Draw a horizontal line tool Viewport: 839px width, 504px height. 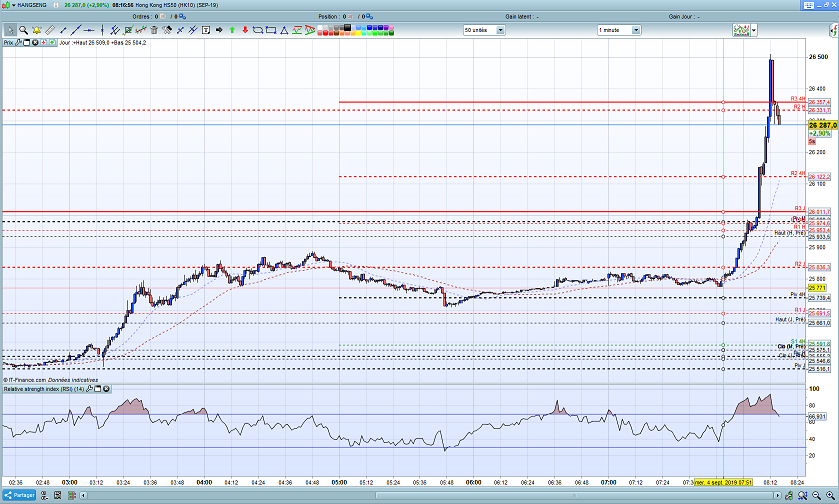89,30
